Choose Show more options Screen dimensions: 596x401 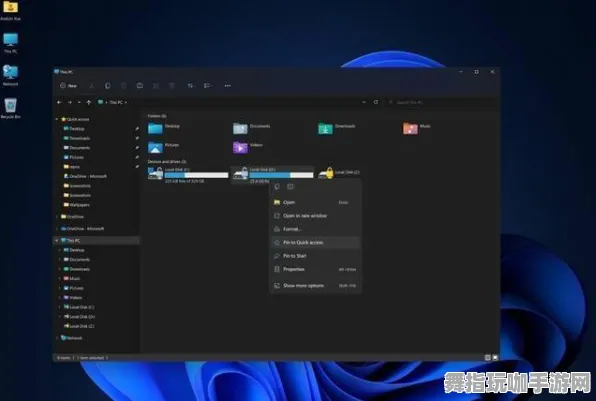(315, 286)
